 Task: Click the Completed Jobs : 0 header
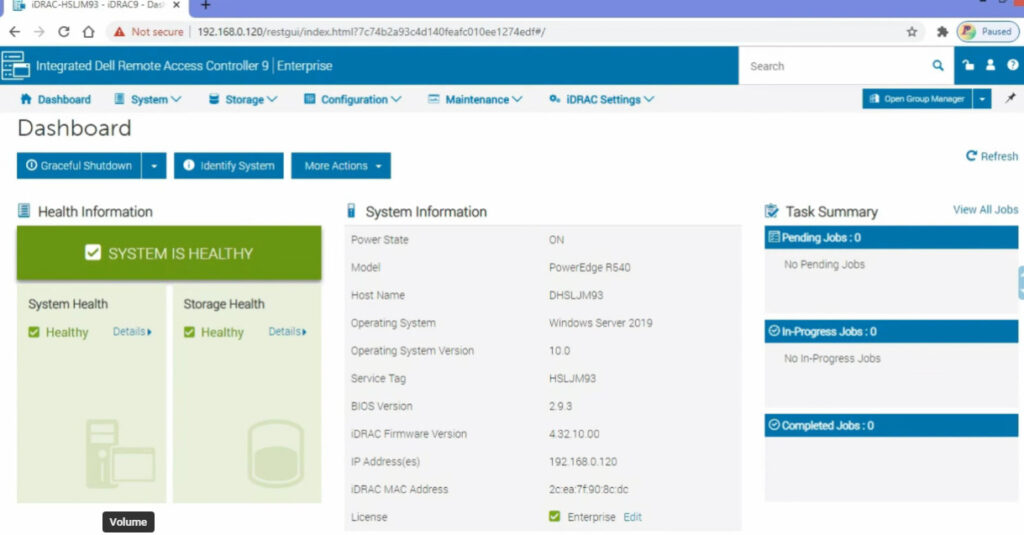891,425
